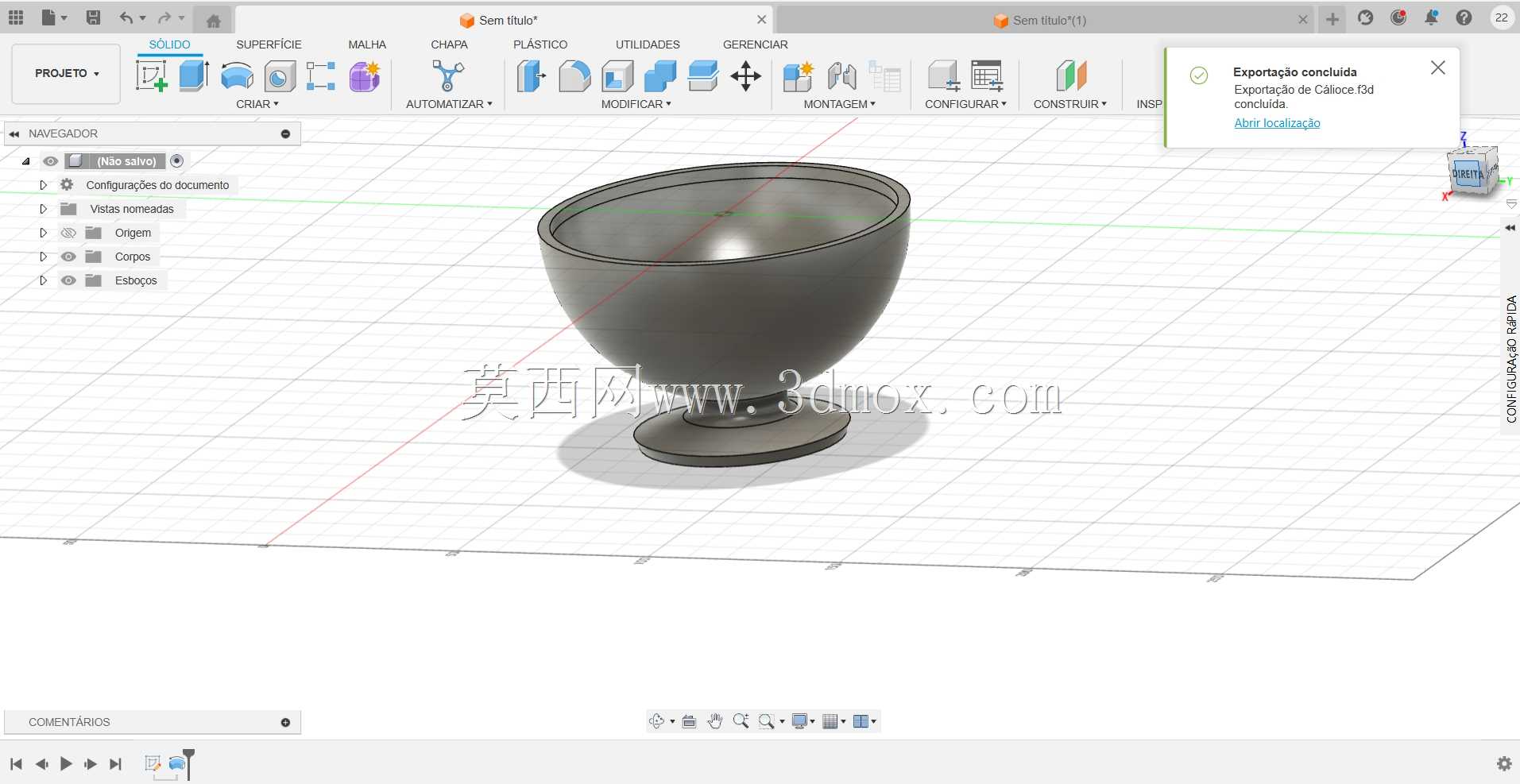Switch to the CHAPA tab
This screenshot has height=784, width=1520.
[x=449, y=44]
